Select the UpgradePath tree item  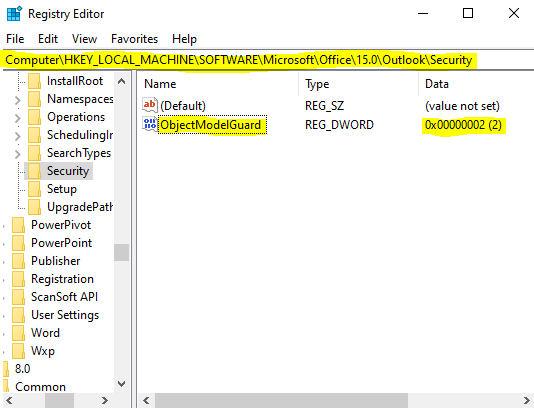tap(80, 207)
